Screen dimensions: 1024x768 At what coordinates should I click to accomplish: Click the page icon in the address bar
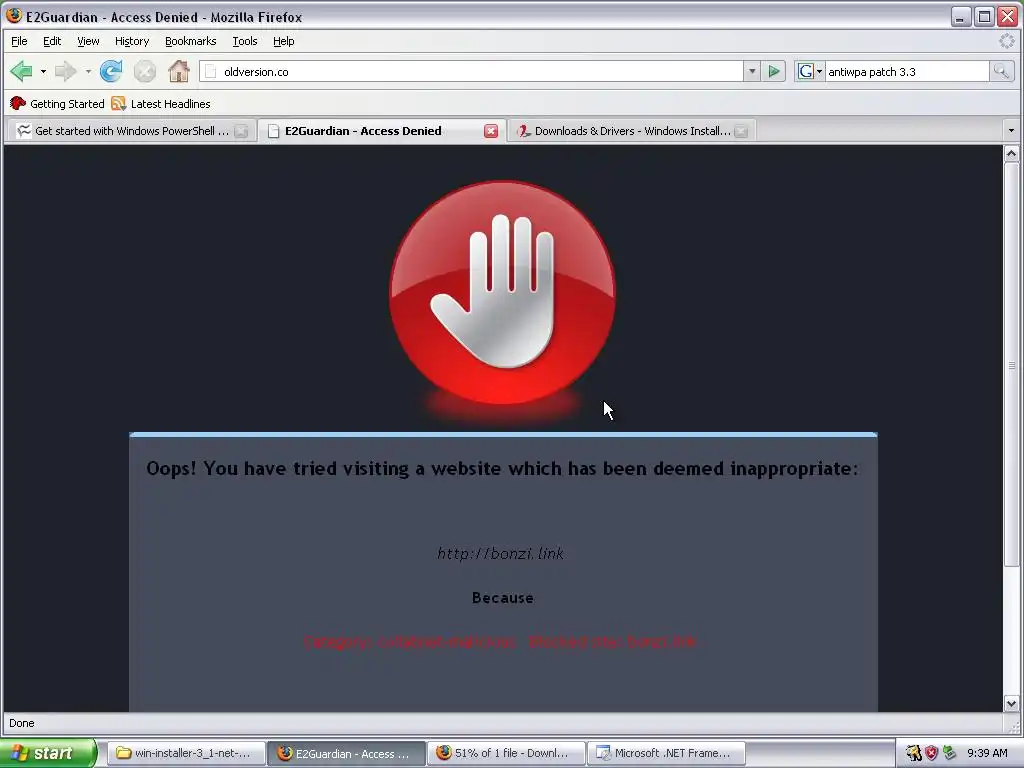pyautogui.click(x=210, y=72)
